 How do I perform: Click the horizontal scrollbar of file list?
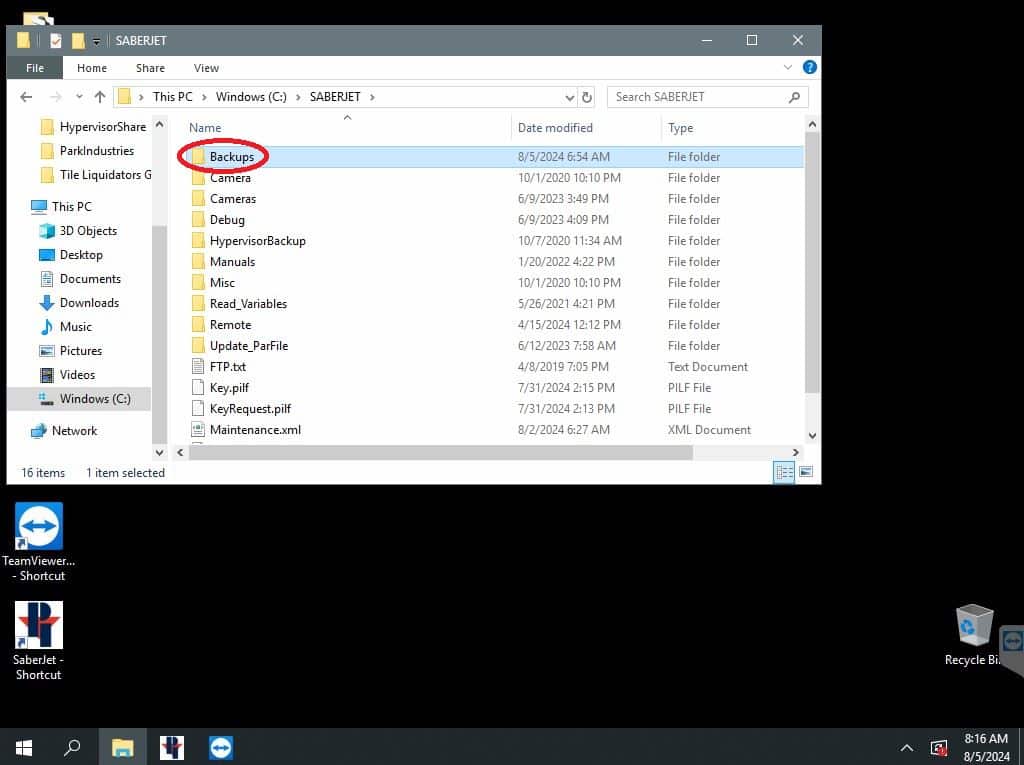[x=441, y=452]
